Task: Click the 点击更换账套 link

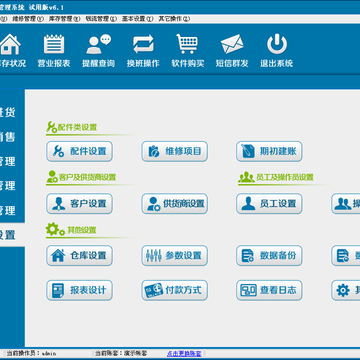Action: [184, 353]
